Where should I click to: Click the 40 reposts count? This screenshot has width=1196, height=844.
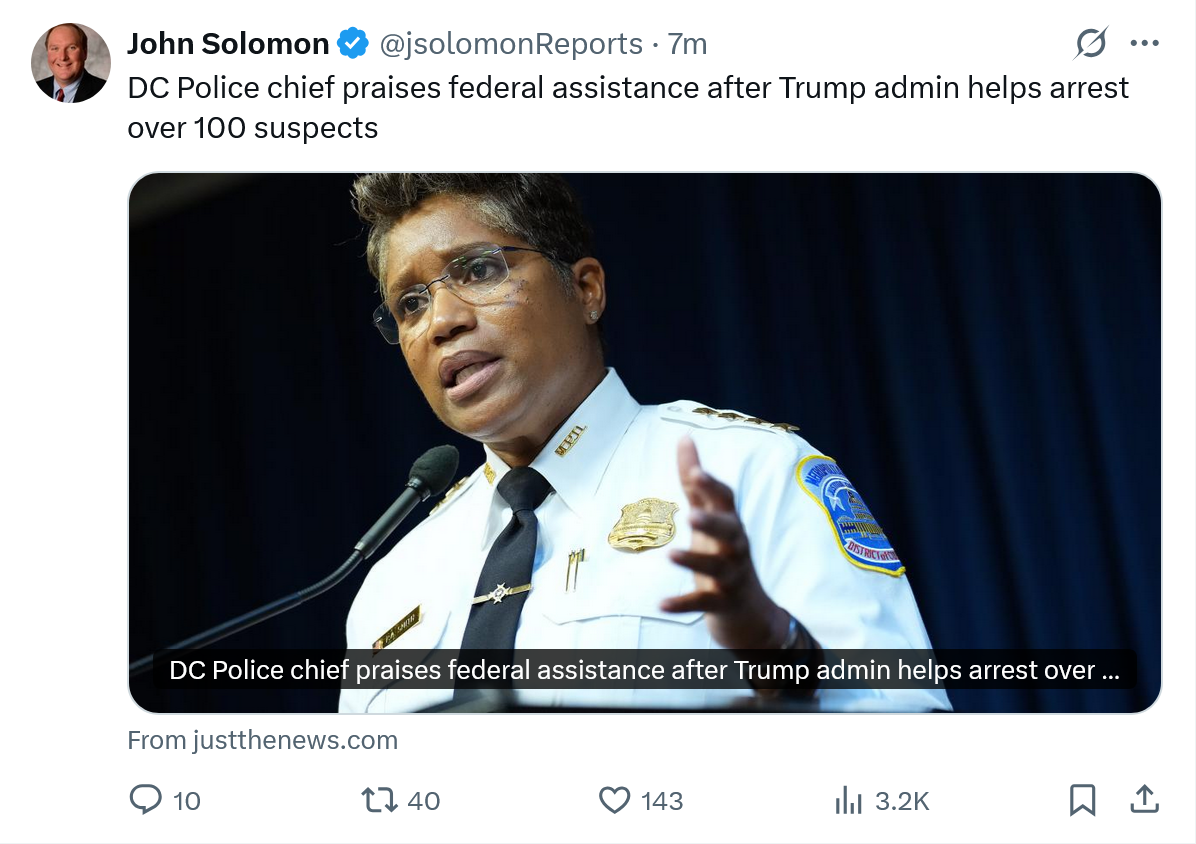[423, 801]
